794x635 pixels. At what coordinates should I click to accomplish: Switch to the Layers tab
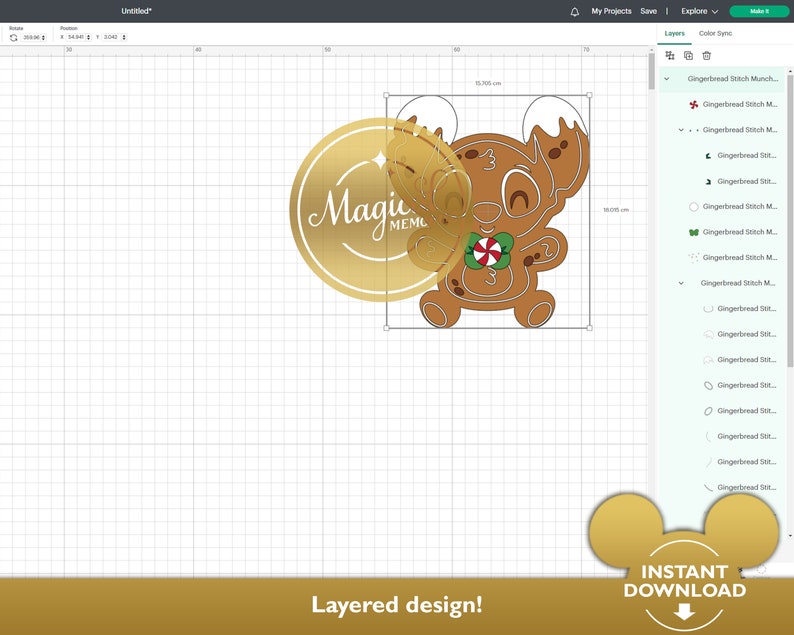[674, 33]
